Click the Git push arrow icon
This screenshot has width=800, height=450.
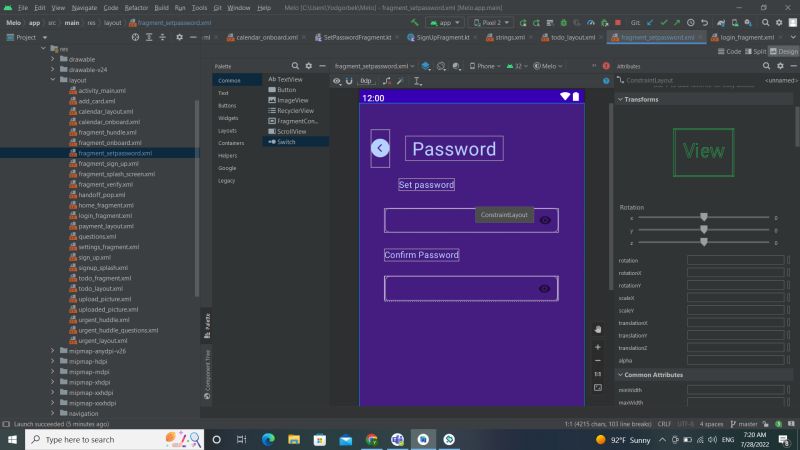pyautogui.click(x=677, y=22)
